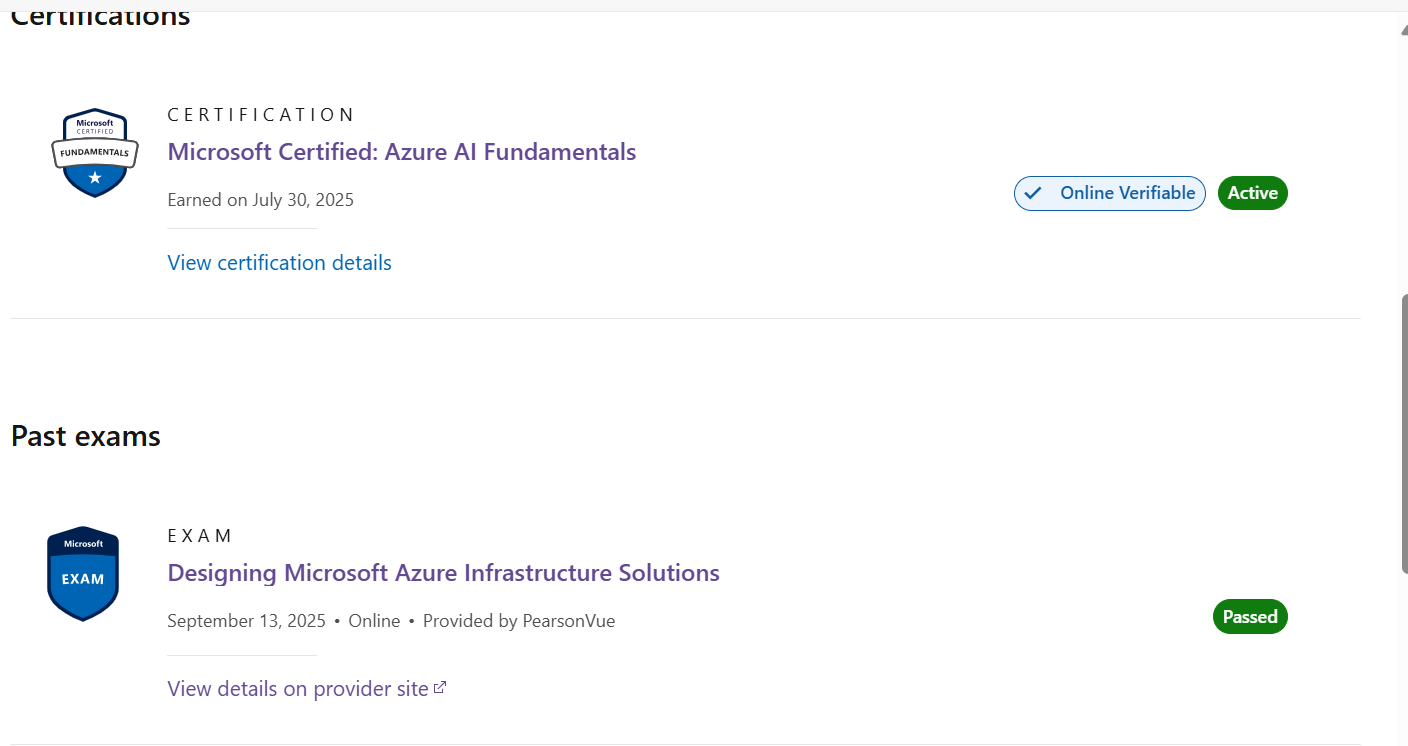Click View certification details
The image size is (1408, 746).
[279, 262]
